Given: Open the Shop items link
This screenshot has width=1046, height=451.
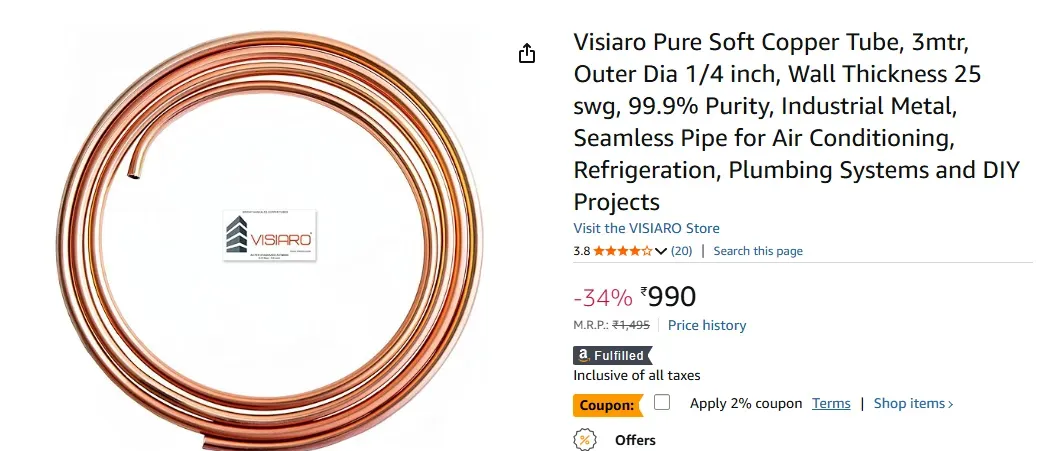Looking at the screenshot, I should (913, 404).
